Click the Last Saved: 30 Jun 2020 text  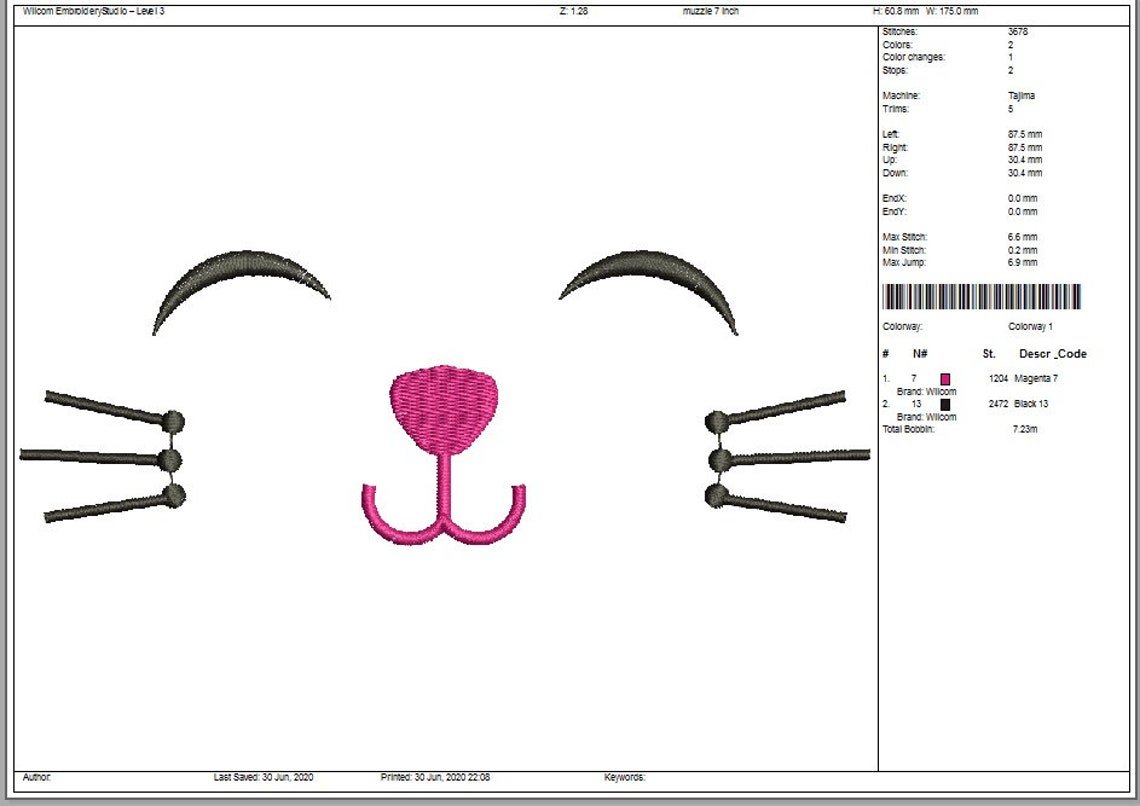click(x=266, y=777)
